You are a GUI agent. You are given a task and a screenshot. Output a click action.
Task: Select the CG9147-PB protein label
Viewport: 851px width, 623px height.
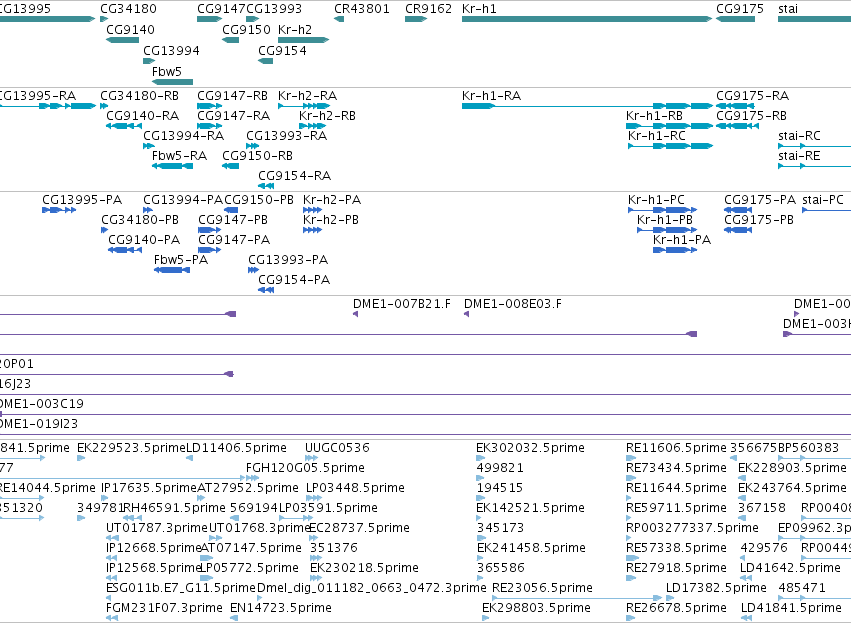click(233, 220)
